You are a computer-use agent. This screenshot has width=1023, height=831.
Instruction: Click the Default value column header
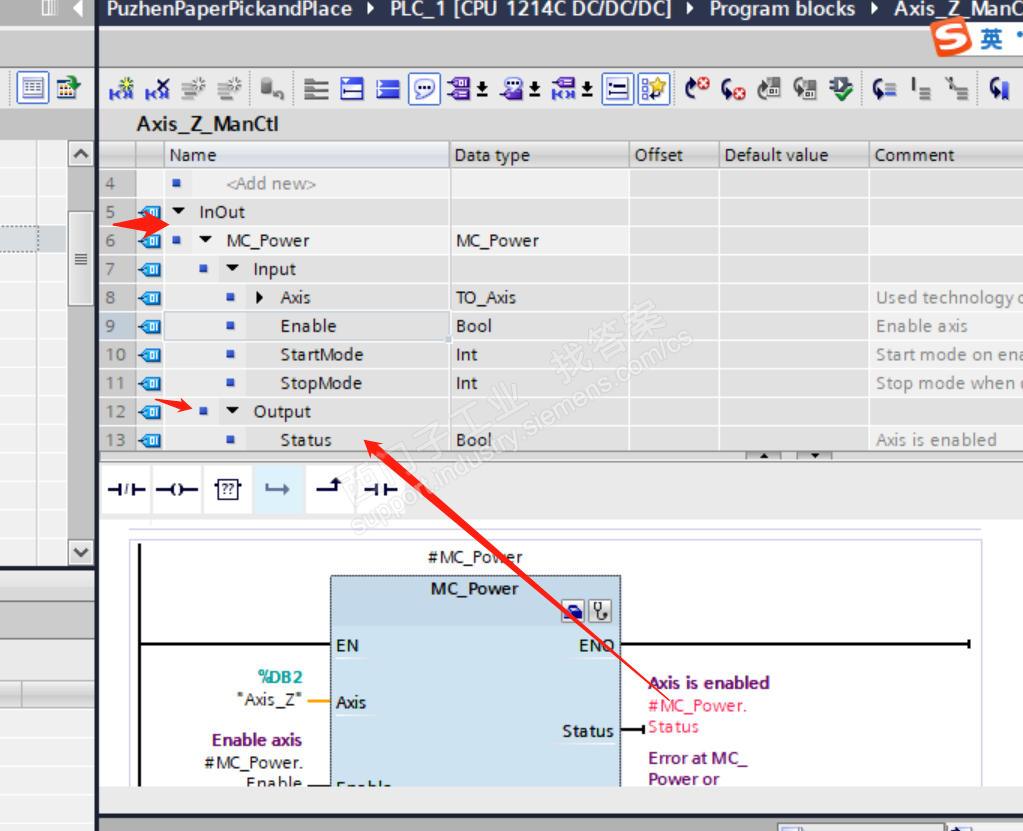click(x=794, y=155)
